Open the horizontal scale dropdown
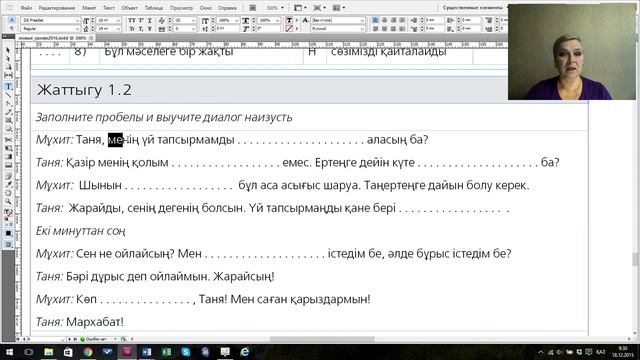The height and width of the screenshot is (360, 640). pos(278,20)
